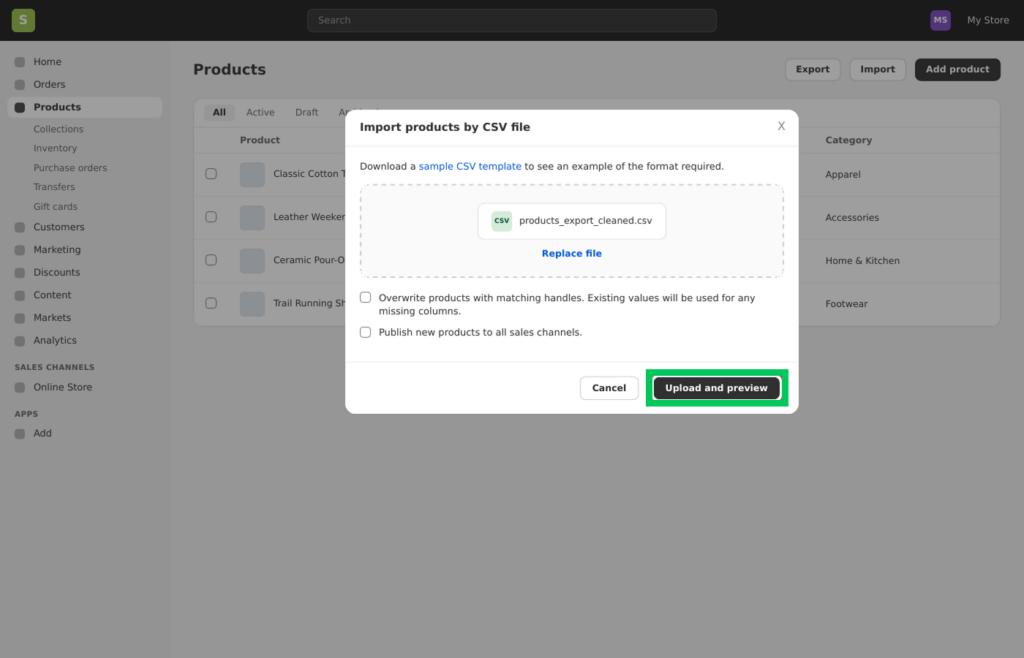Click the Home & Kitchen category cell

(x=862, y=260)
